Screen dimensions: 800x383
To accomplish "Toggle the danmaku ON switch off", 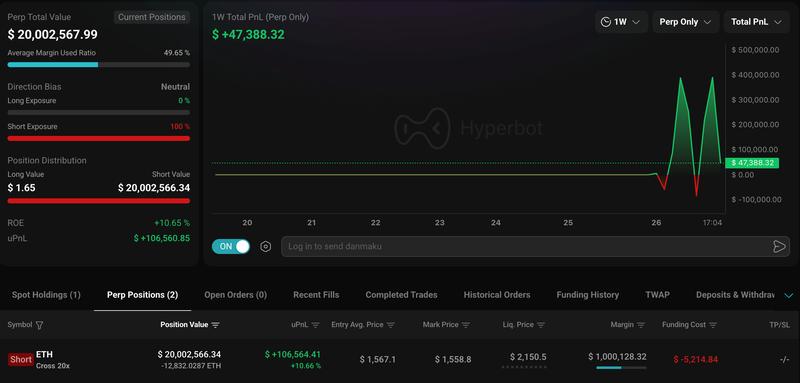I will point(231,246).
